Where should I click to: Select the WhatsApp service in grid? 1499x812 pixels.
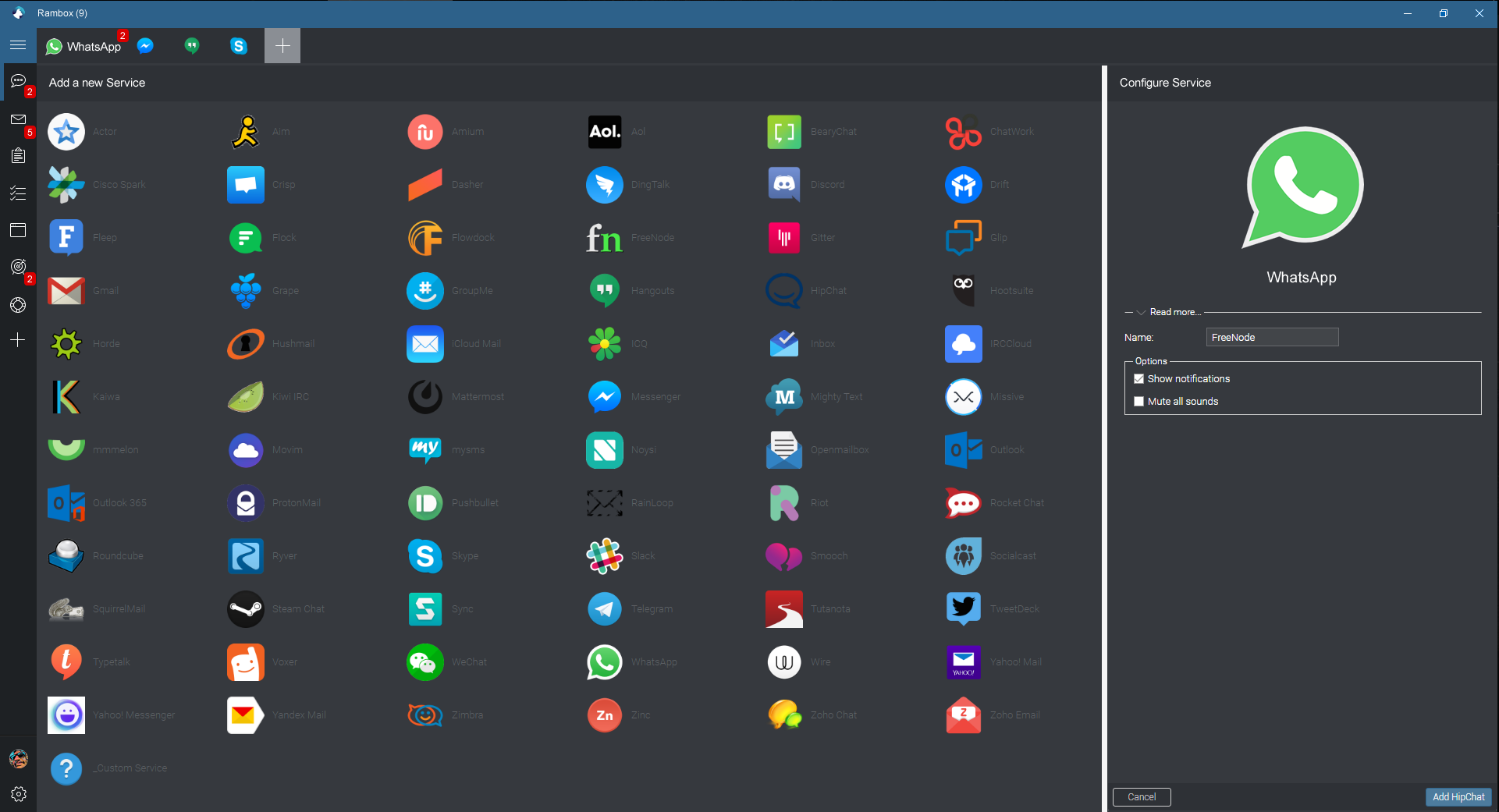click(605, 662)
